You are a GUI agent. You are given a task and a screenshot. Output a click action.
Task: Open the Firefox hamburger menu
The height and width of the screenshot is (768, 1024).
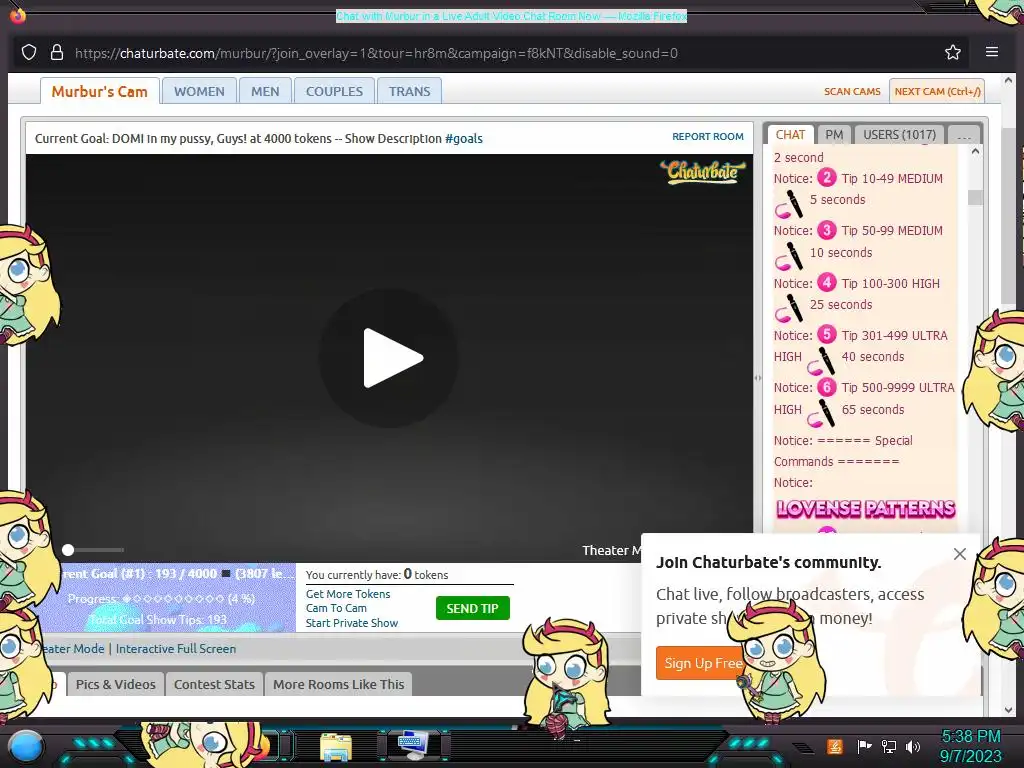(x=991, y=52)
